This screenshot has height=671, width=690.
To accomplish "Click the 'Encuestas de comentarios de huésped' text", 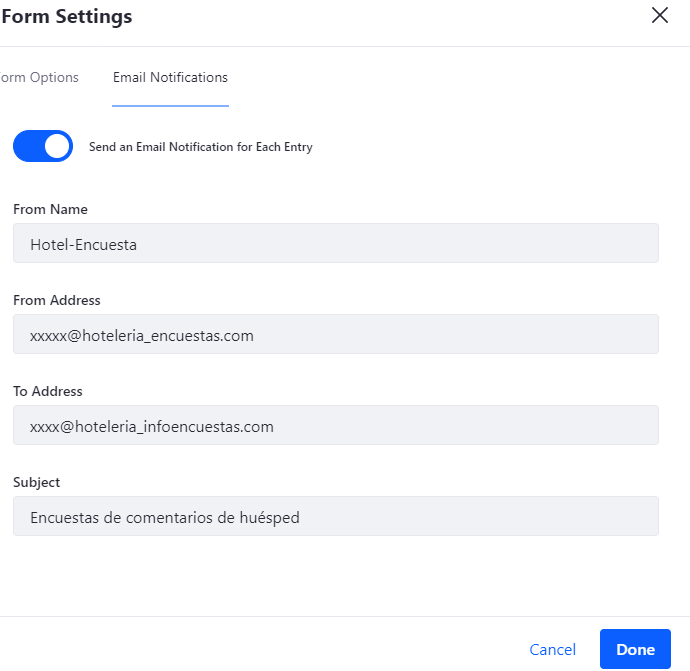I will [165, 517].
